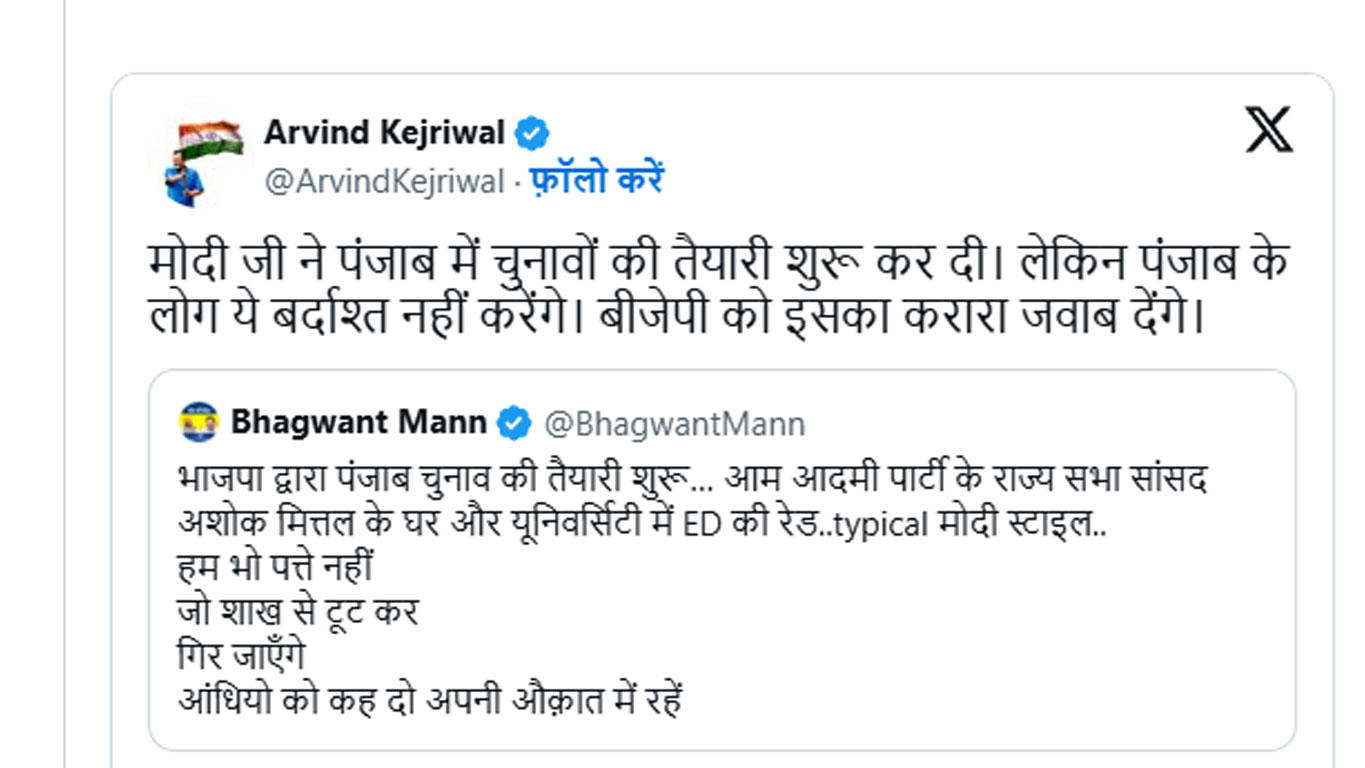Click the verified badge beside Arvind Kejriwal

point(531,132)
